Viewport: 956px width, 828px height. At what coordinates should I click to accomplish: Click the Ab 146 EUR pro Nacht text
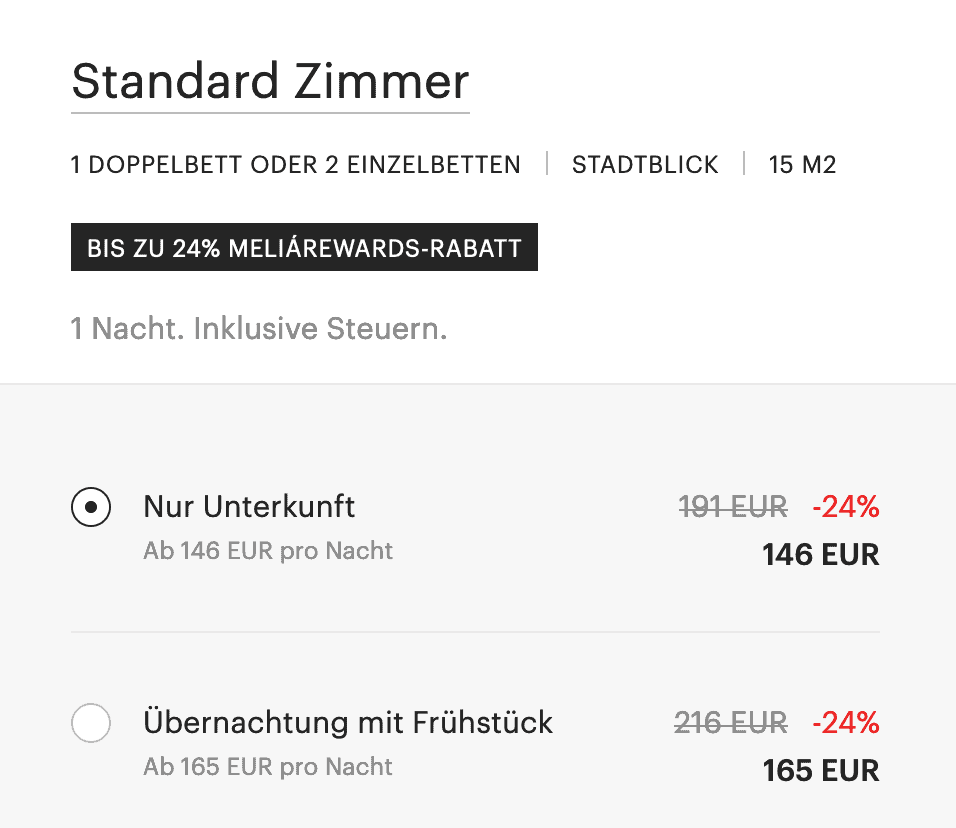268,551
